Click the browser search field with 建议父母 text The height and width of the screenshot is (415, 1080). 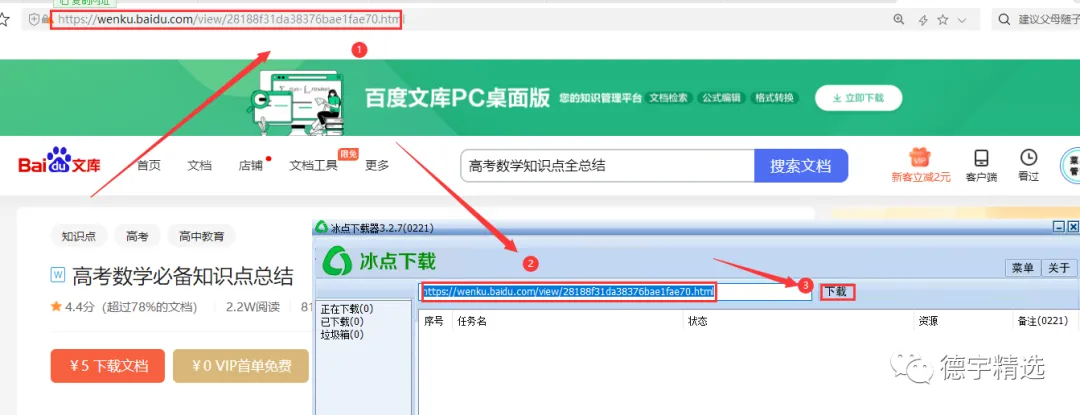(x=1036, y=19)
